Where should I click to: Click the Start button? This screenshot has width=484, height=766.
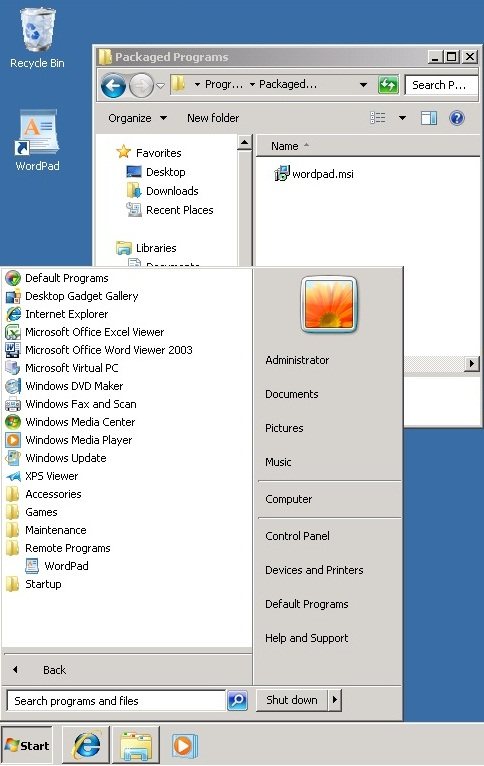click(27, 745)
